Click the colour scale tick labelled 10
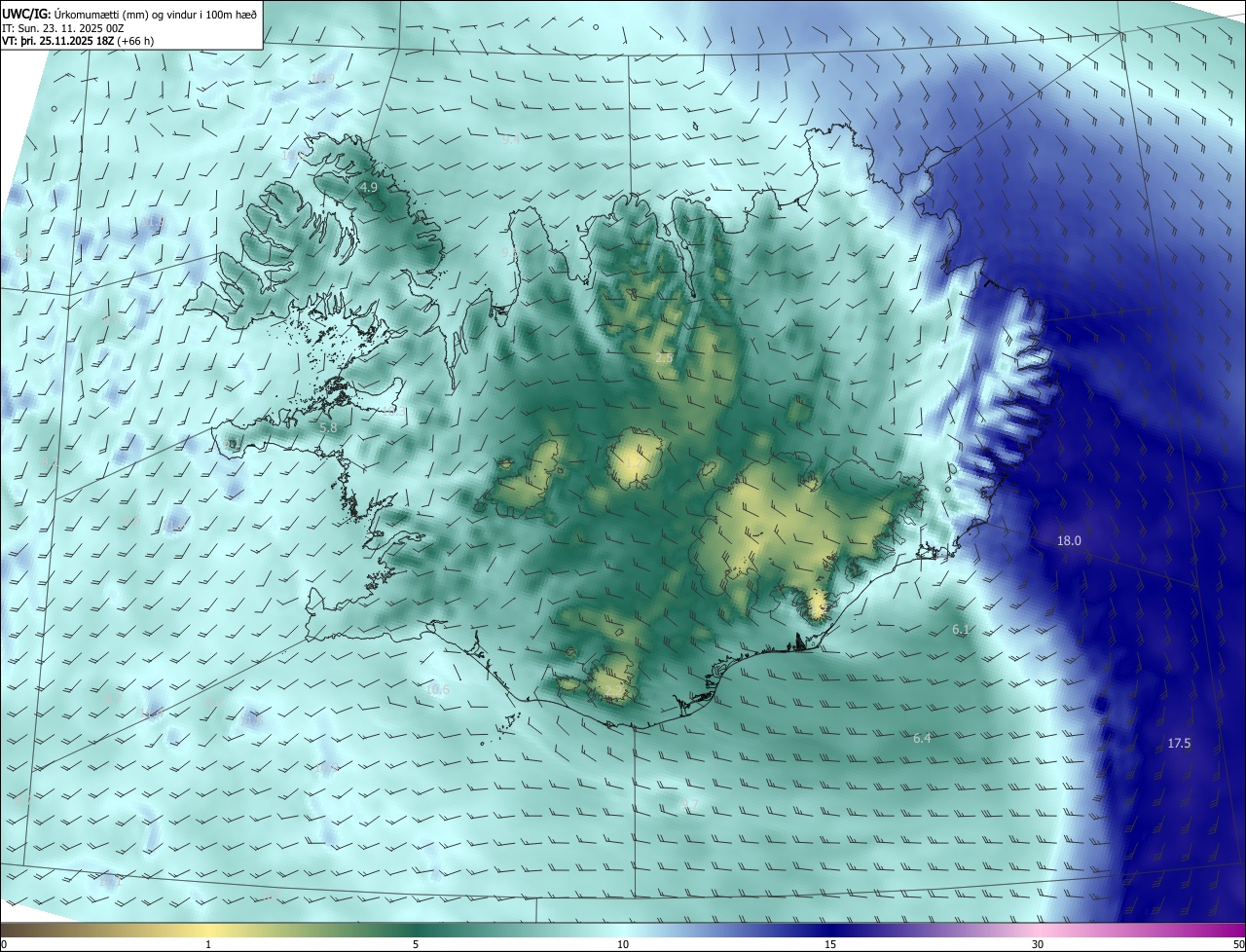Screen dimensions: 1246x952 [623, 944]
